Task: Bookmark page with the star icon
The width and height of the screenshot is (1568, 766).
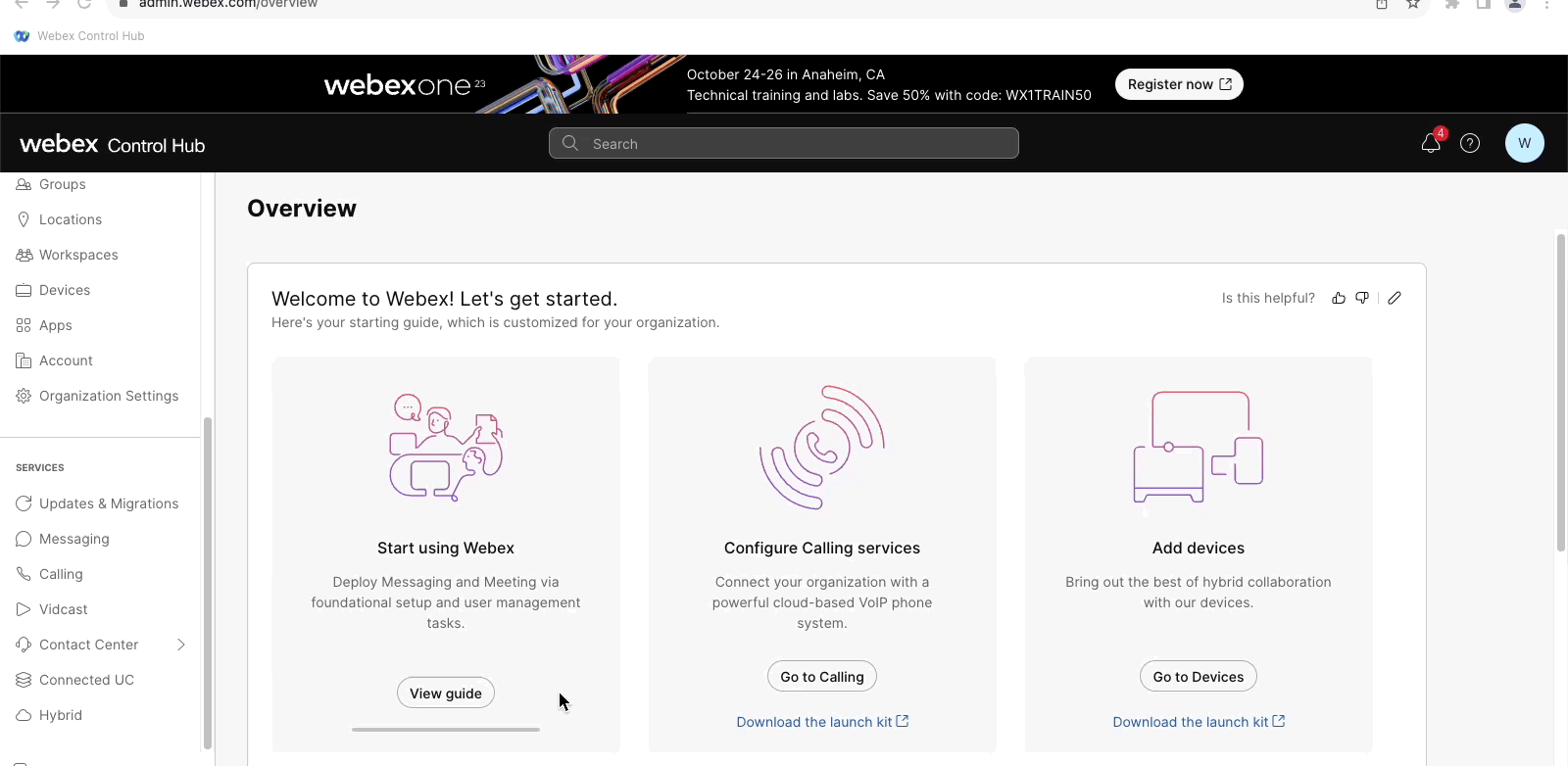Action: (x=1413, y=4)
